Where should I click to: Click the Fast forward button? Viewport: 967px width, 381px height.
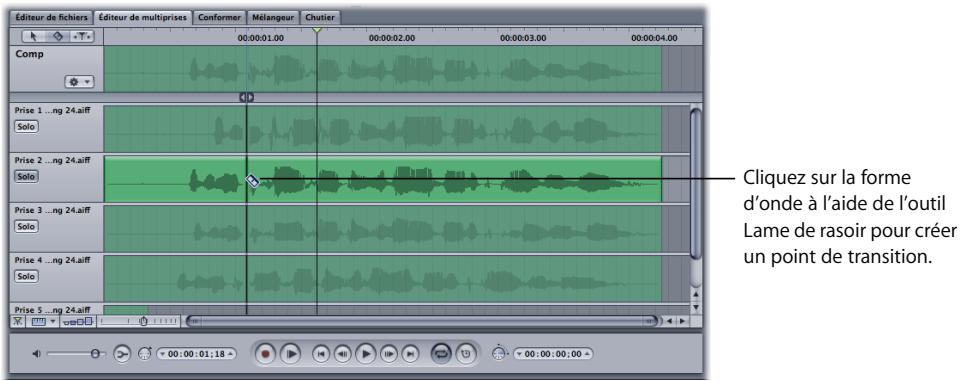(389, 354)
